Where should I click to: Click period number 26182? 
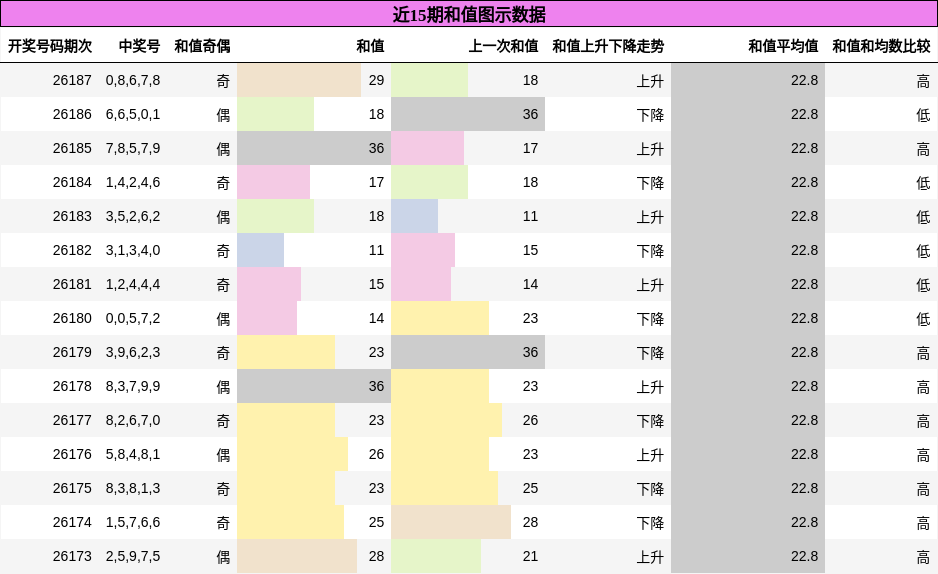click(72, 250)
